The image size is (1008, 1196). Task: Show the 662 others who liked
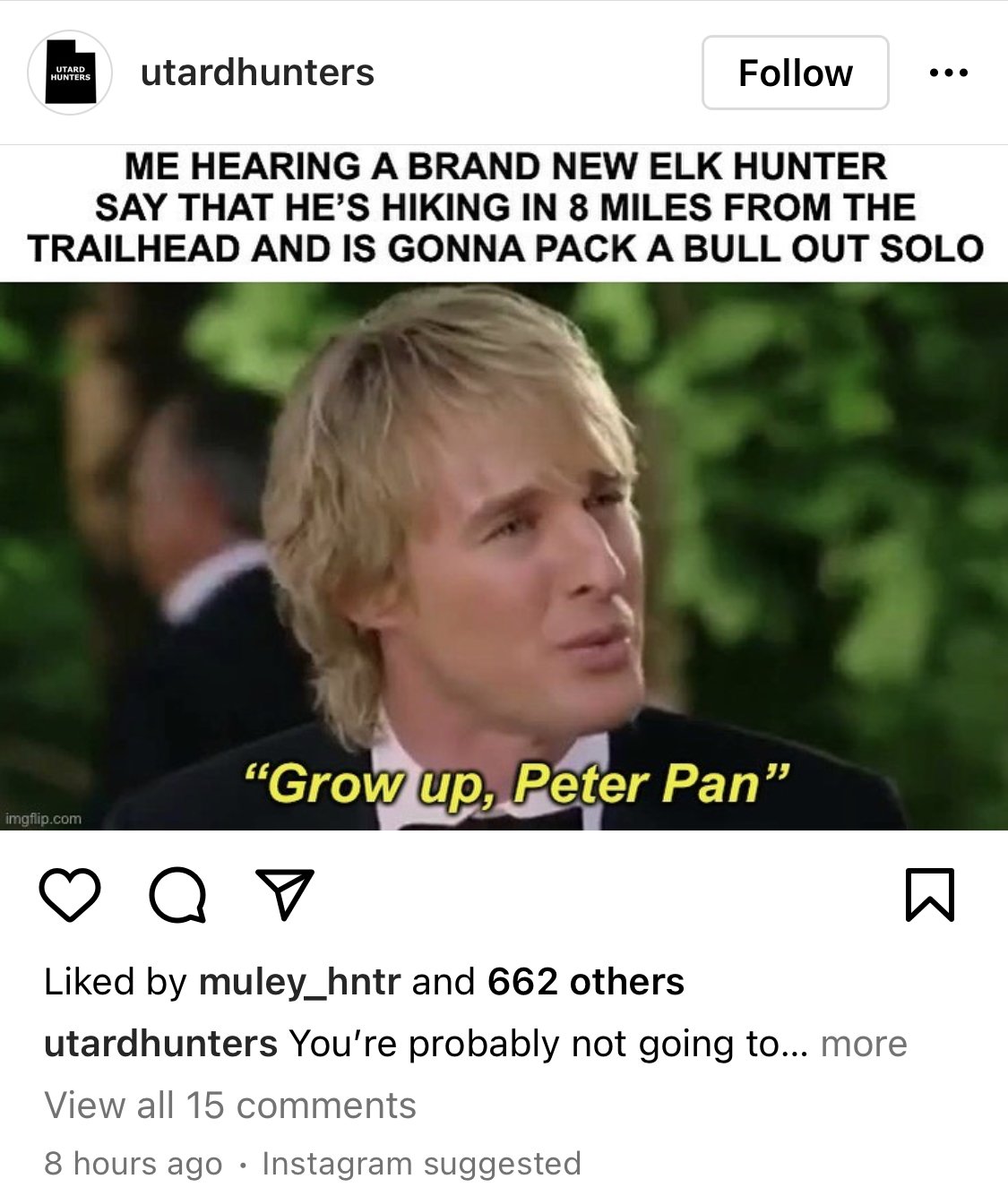coord(586,982)
